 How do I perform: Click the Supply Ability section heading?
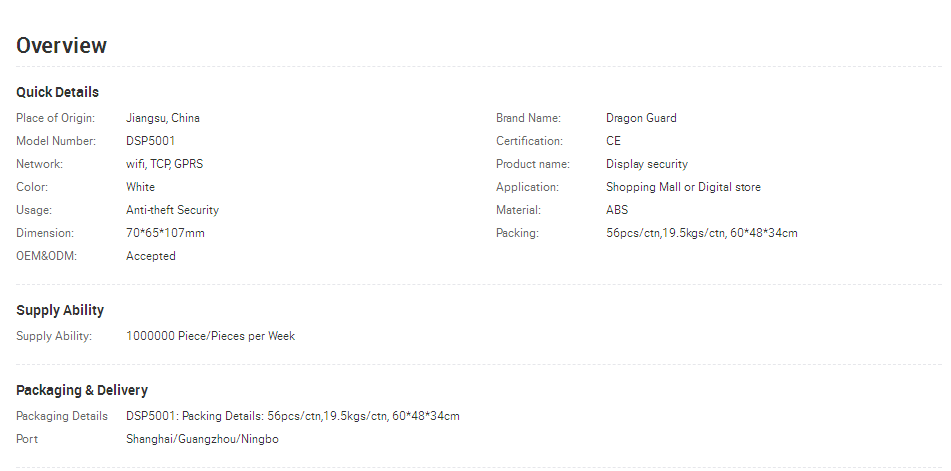coord(60,310)
